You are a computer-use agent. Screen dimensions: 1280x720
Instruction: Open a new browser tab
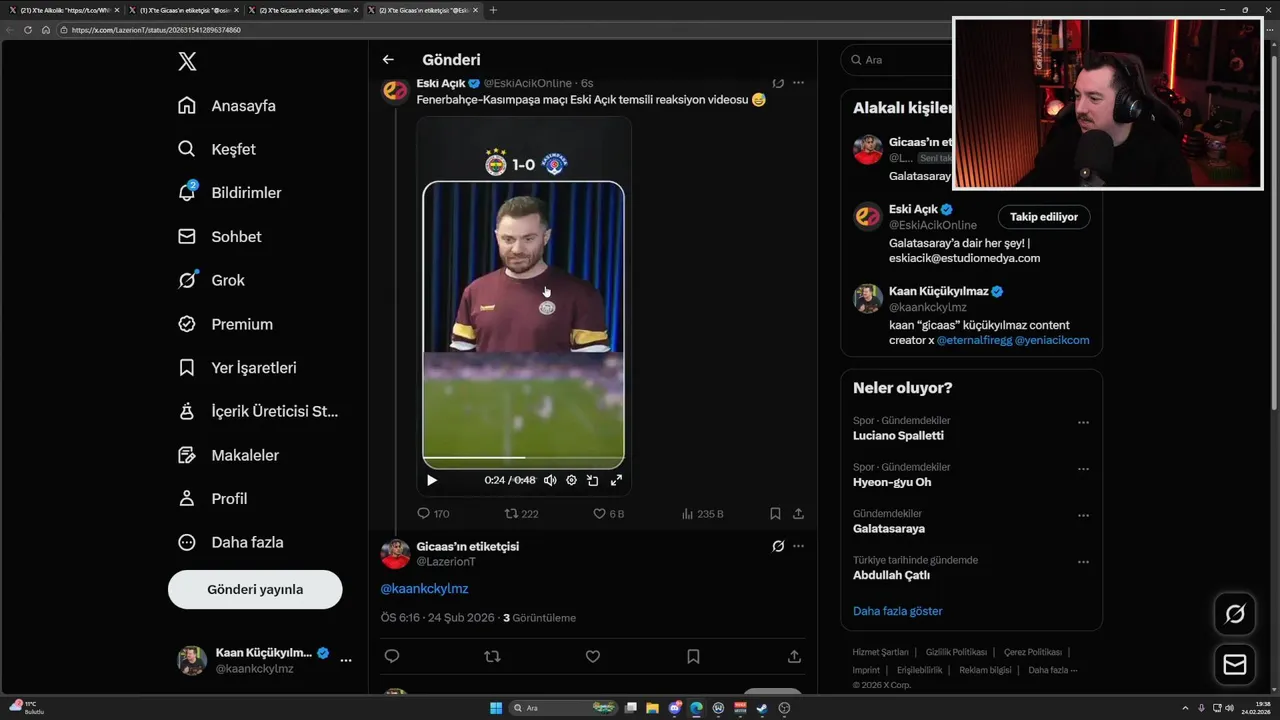click(493, 10)
